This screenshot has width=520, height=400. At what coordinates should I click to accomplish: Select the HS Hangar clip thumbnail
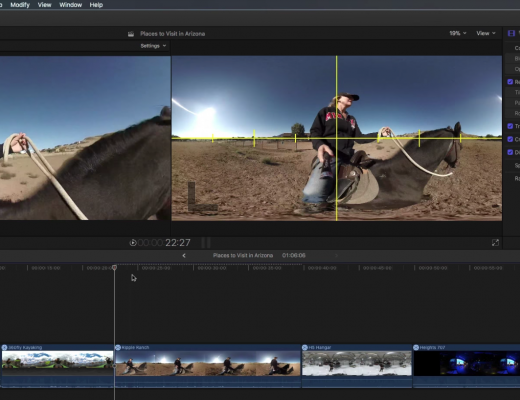pyautogui.click(x=357, y=363)
